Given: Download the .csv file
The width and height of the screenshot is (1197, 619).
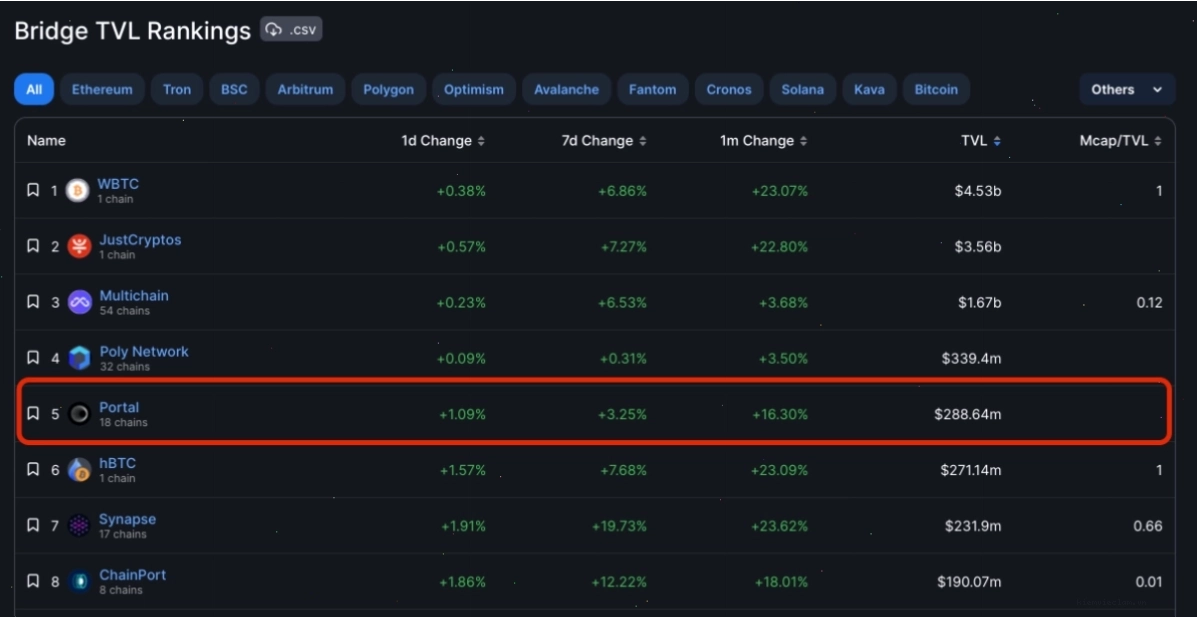Looking at the screenshot, I should (x=291, y=29).
